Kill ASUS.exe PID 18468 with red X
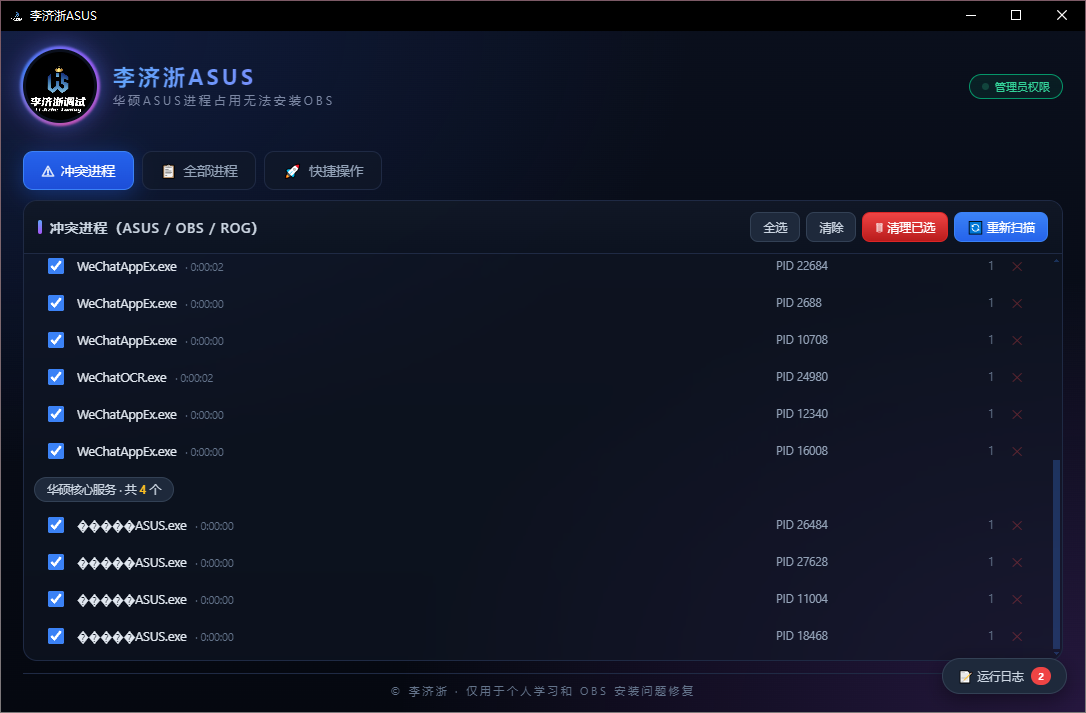The height and width of the screenshot is (713, 1086). [1017, 637]
